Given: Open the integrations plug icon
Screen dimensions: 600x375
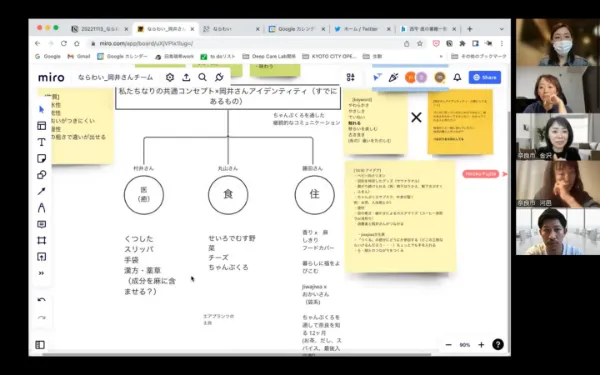Looking at the screenshot, I should coord(219,77).
